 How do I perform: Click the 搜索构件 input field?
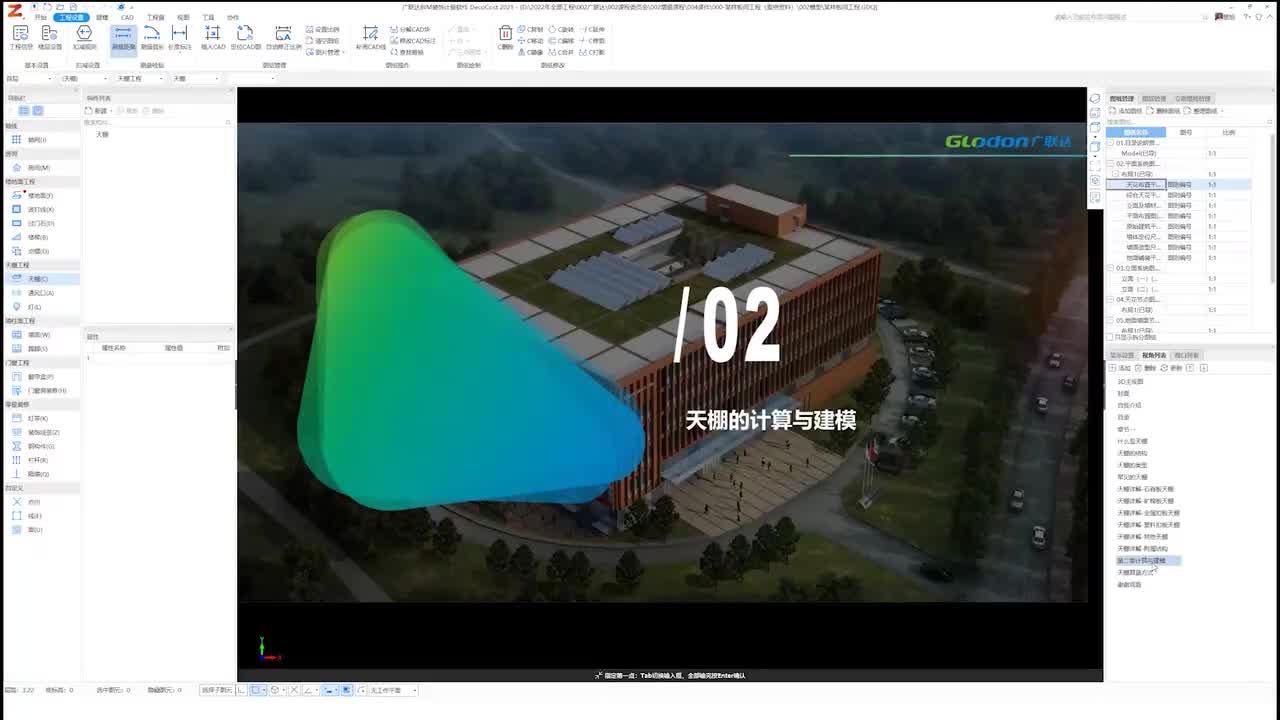tap(157, 122)
